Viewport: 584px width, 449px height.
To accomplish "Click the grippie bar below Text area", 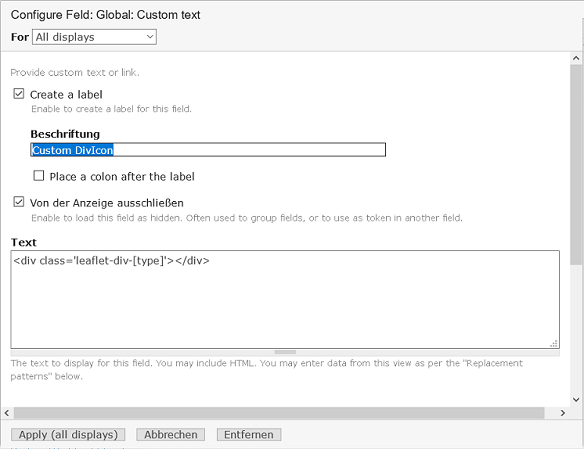I will [x=285, y=352].
